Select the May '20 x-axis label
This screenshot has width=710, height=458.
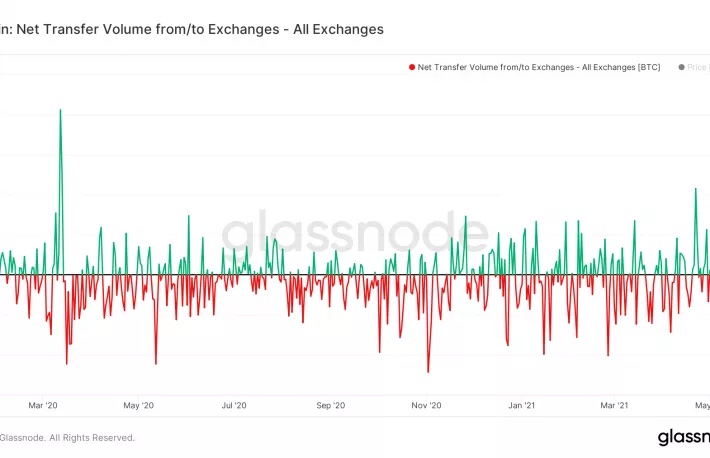pyautogui.click(x=139, y=405)
